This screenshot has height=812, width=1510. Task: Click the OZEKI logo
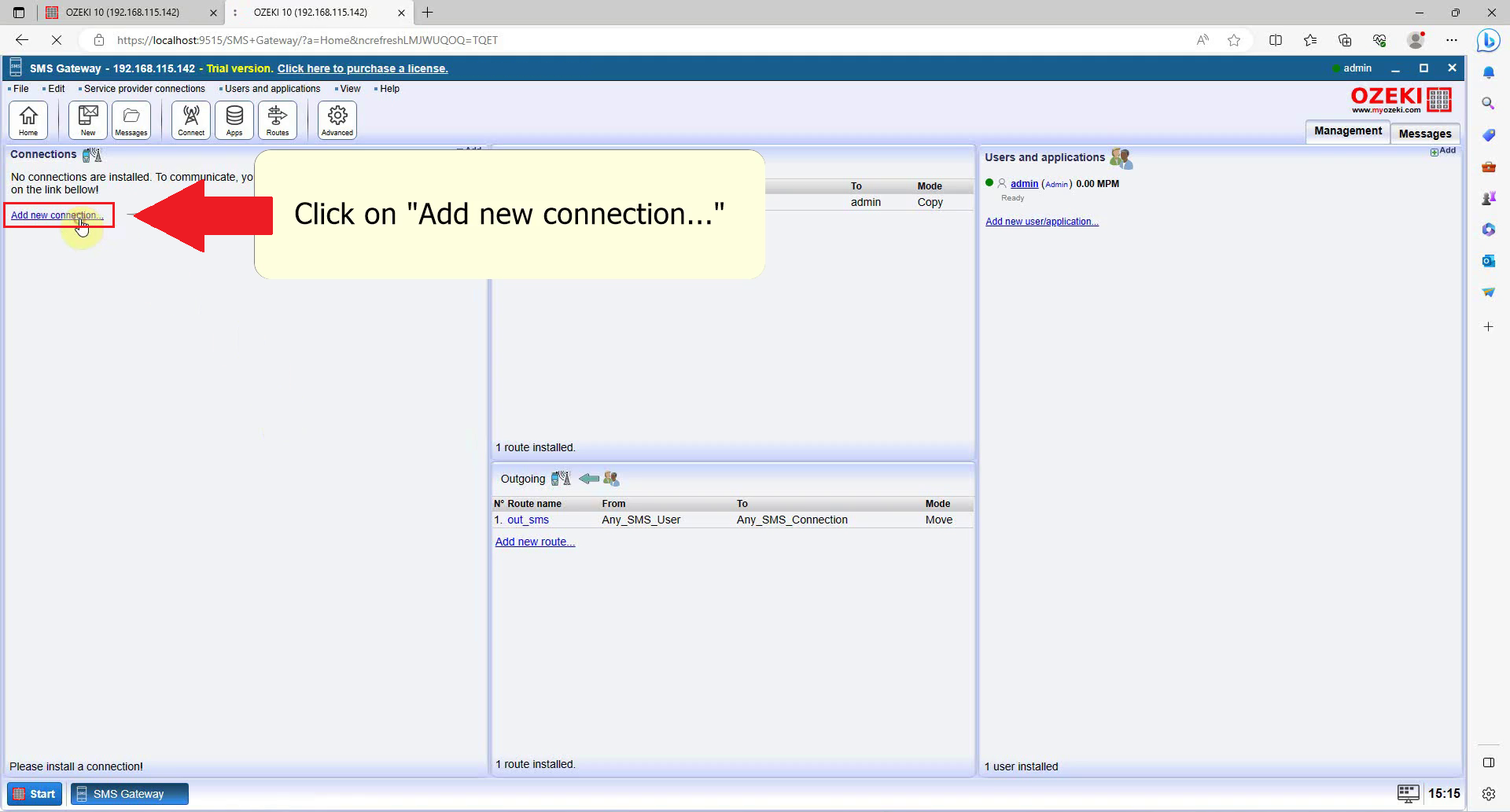point(1401,100)
